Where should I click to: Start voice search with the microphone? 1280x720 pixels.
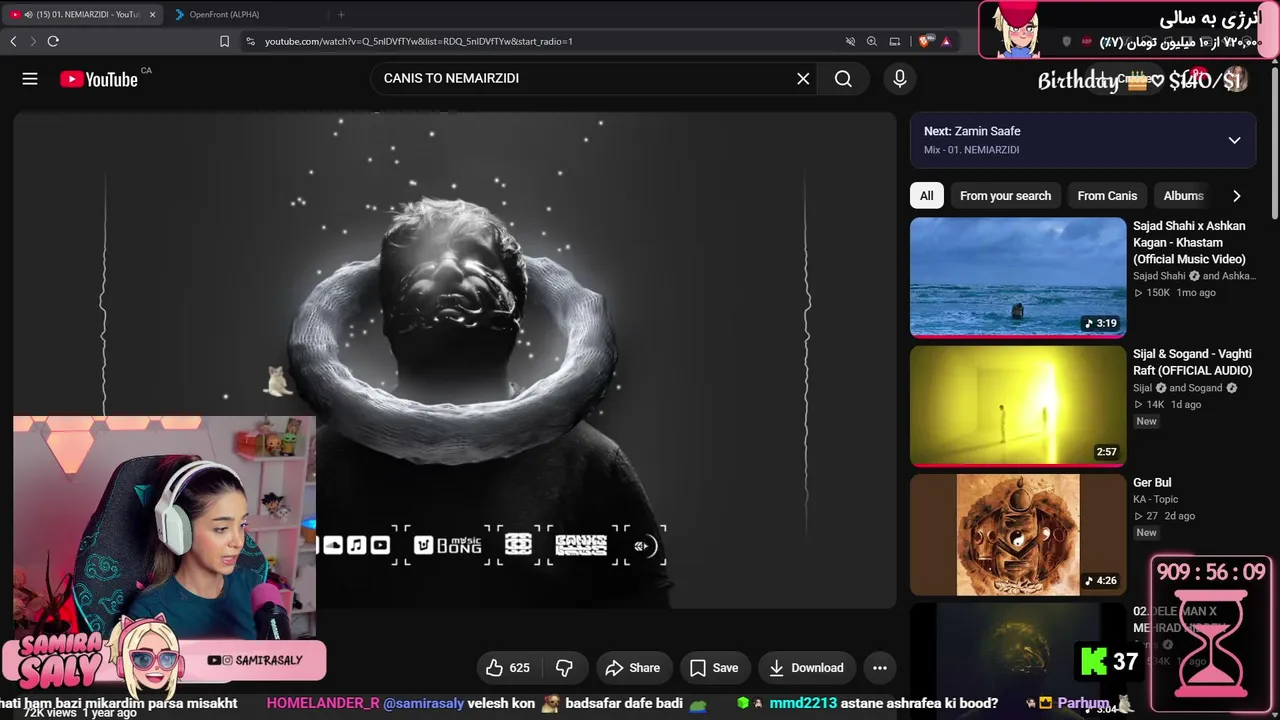[900, 79]
